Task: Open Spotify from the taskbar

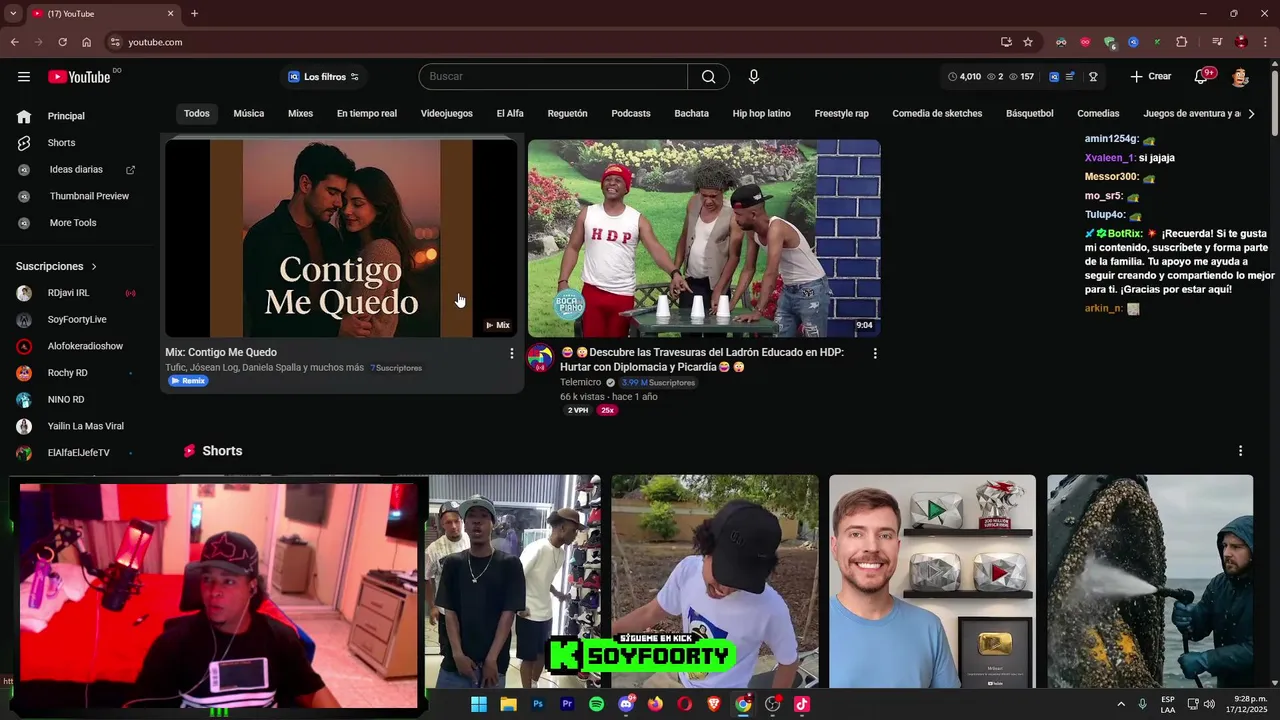Action: tap(596, 704)
